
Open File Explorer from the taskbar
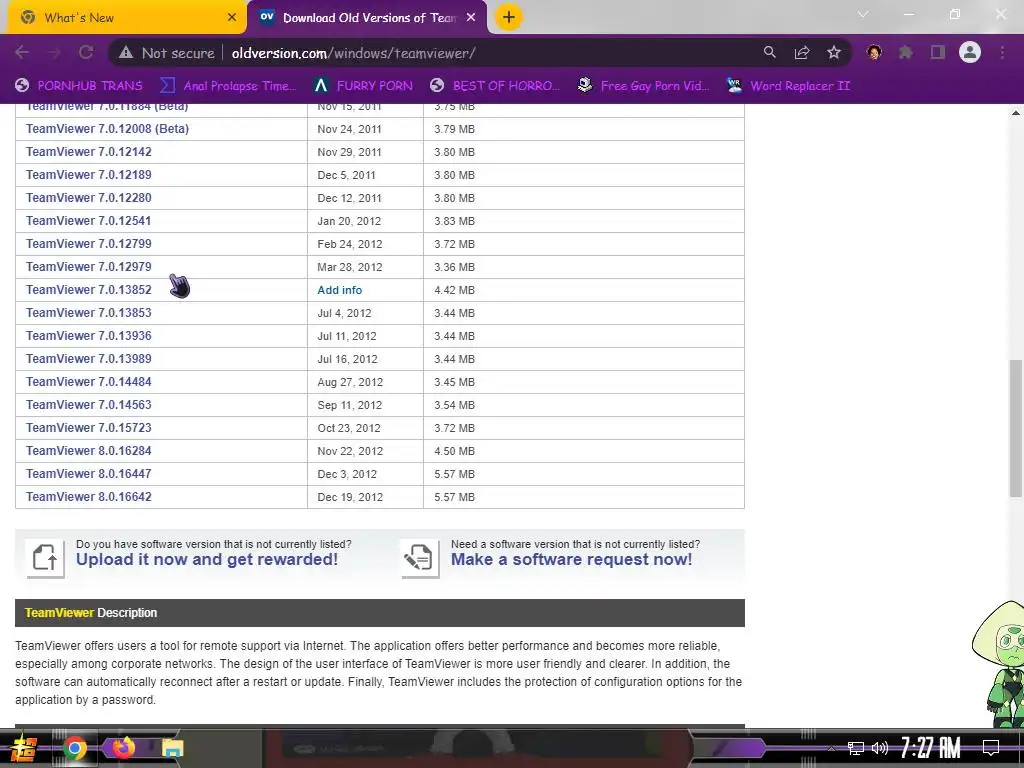click(x=172, y=748)
